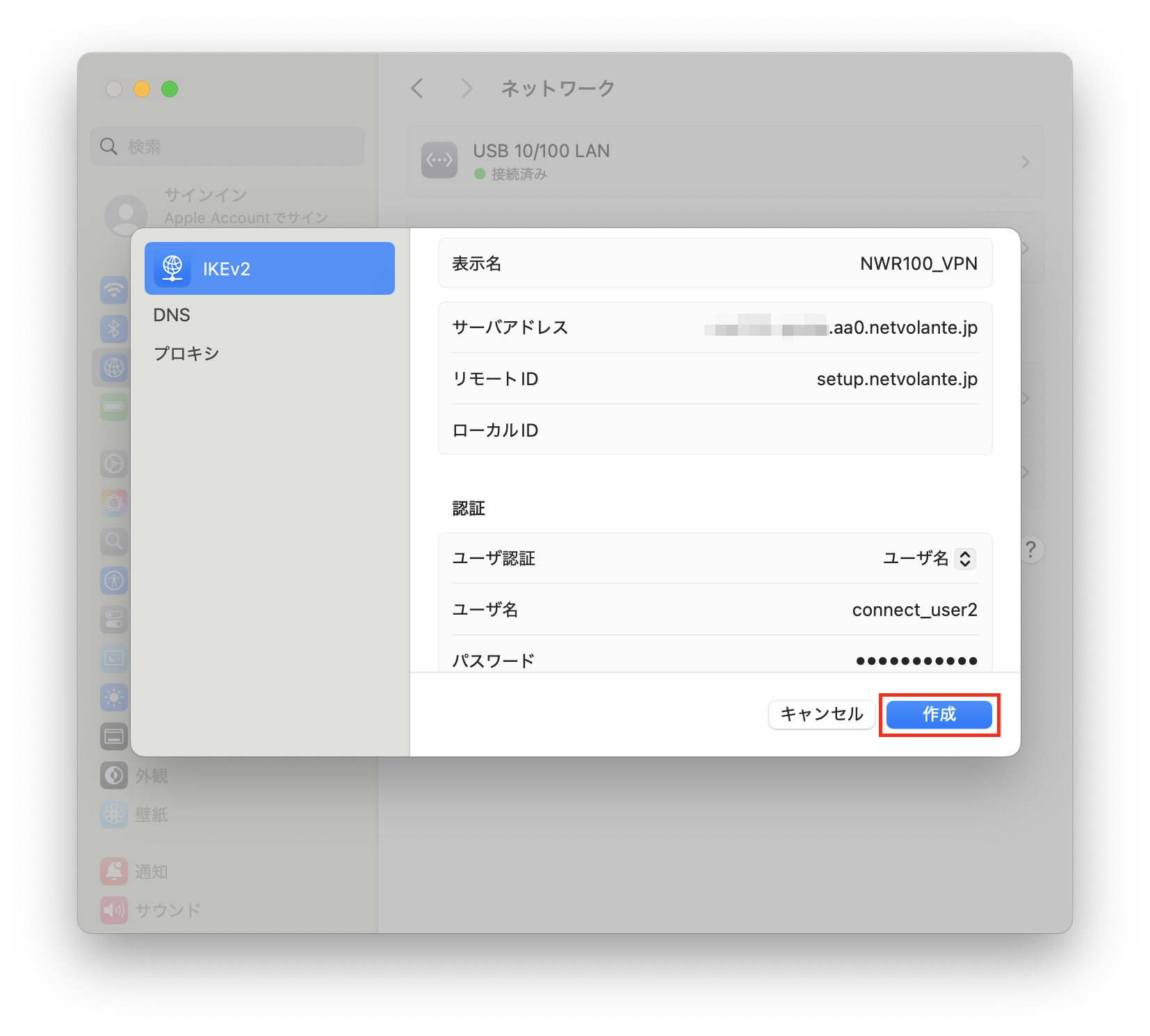Click the highlighted Network globe sidebar icon
This screenshot has height=1036, width=1150.
tap(113, 368)
